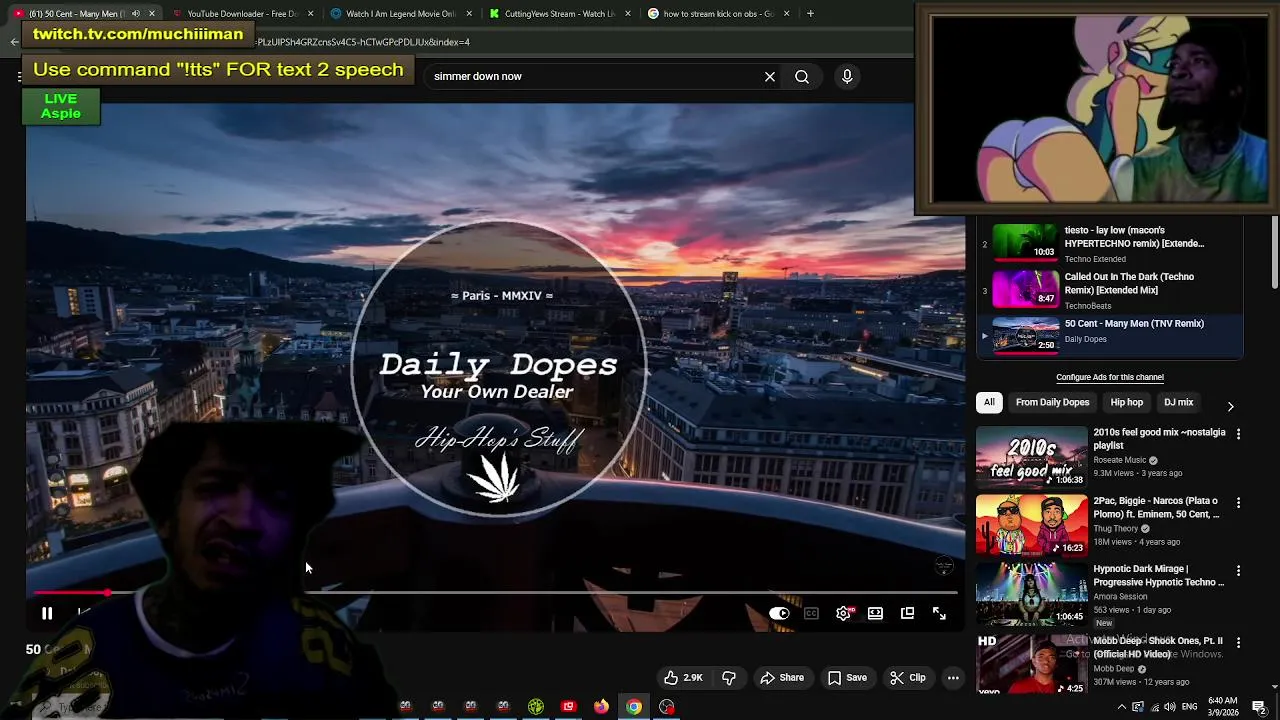This screenshot has width=1280, height=720.
Task: Change the ENG input language
Action: pos(1190,707)
